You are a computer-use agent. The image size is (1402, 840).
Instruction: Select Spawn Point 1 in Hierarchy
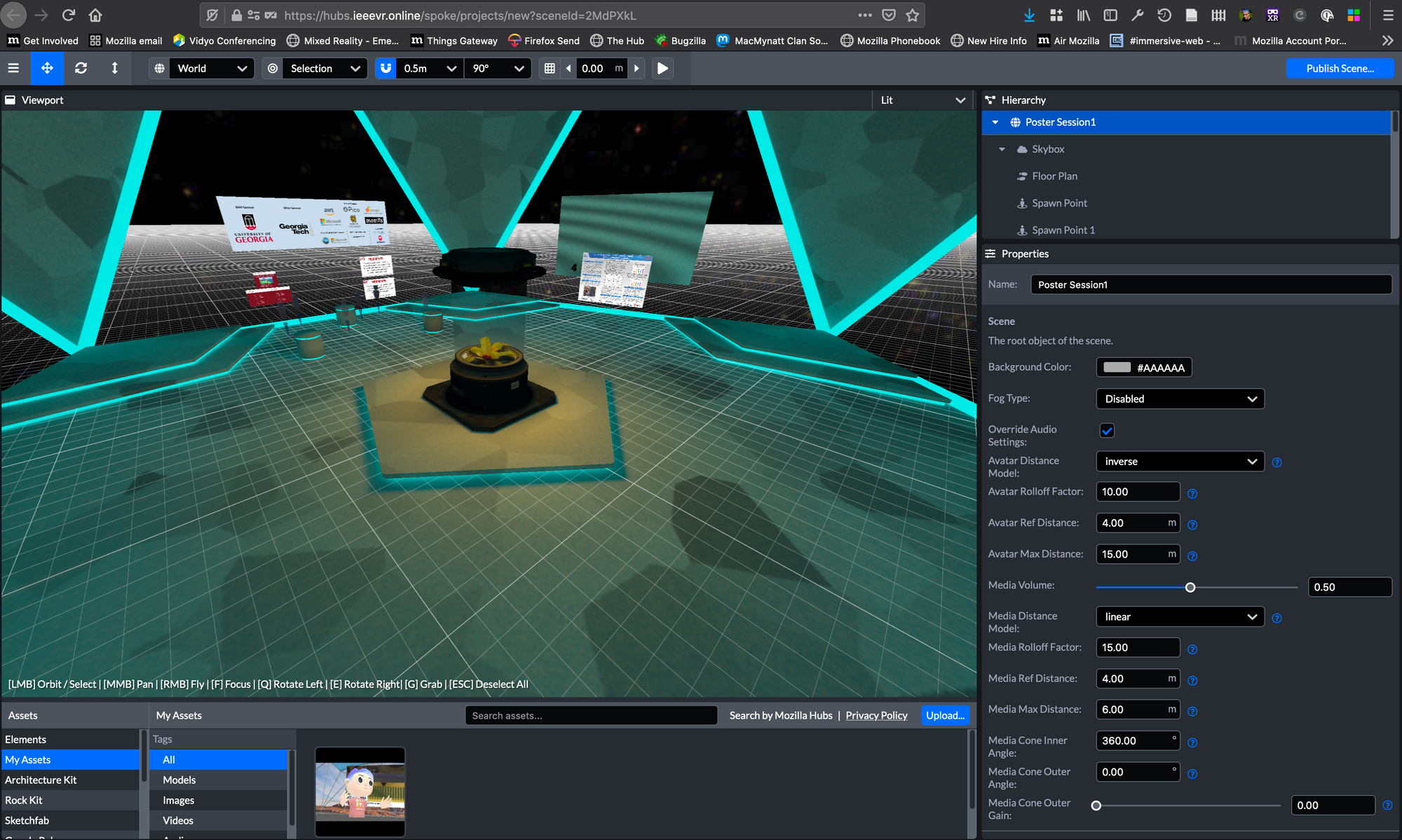click(1063, 230)
